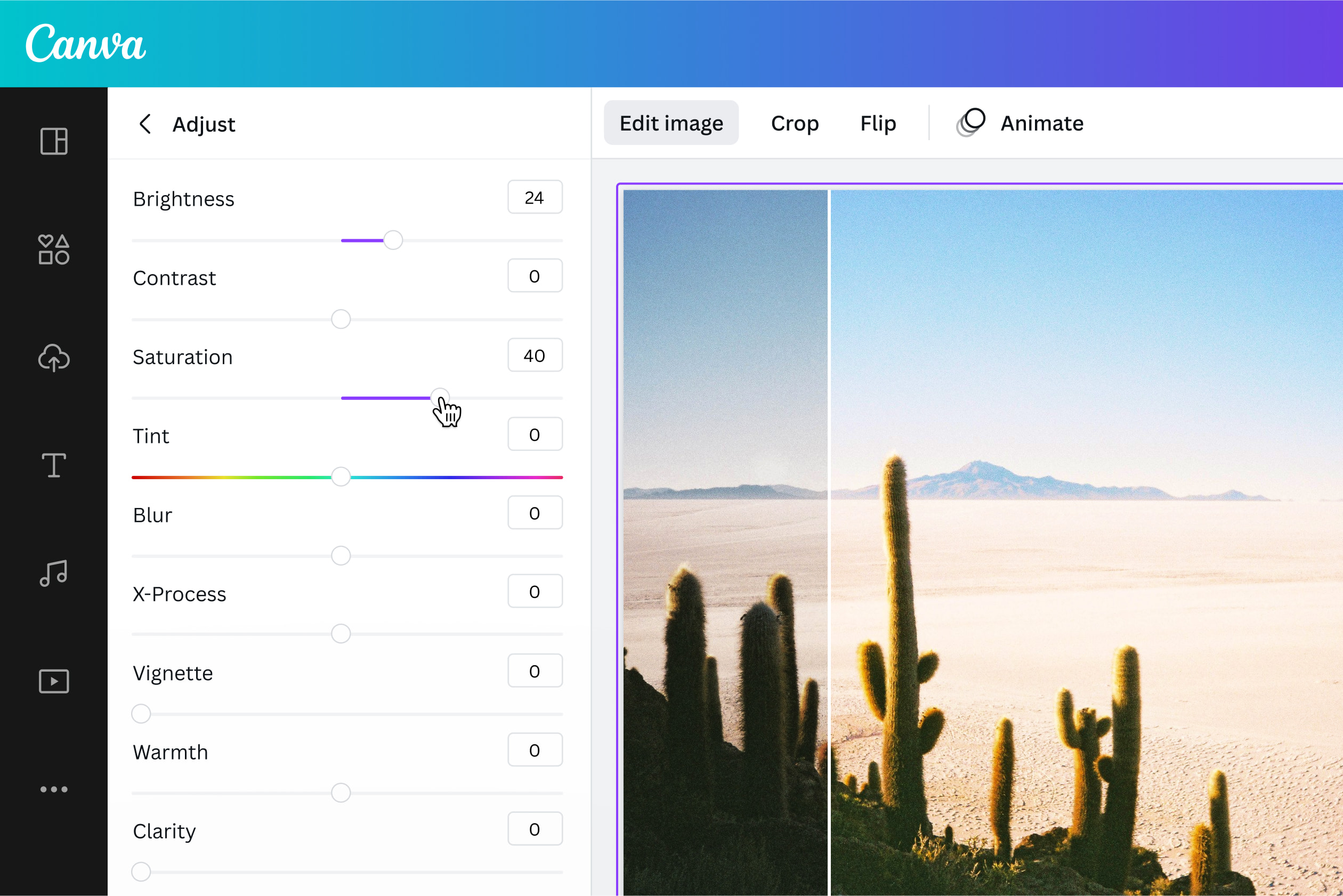Edit the Brightness value field showing 24
The width and height of the screenshot is (1343, 896).
535,197
